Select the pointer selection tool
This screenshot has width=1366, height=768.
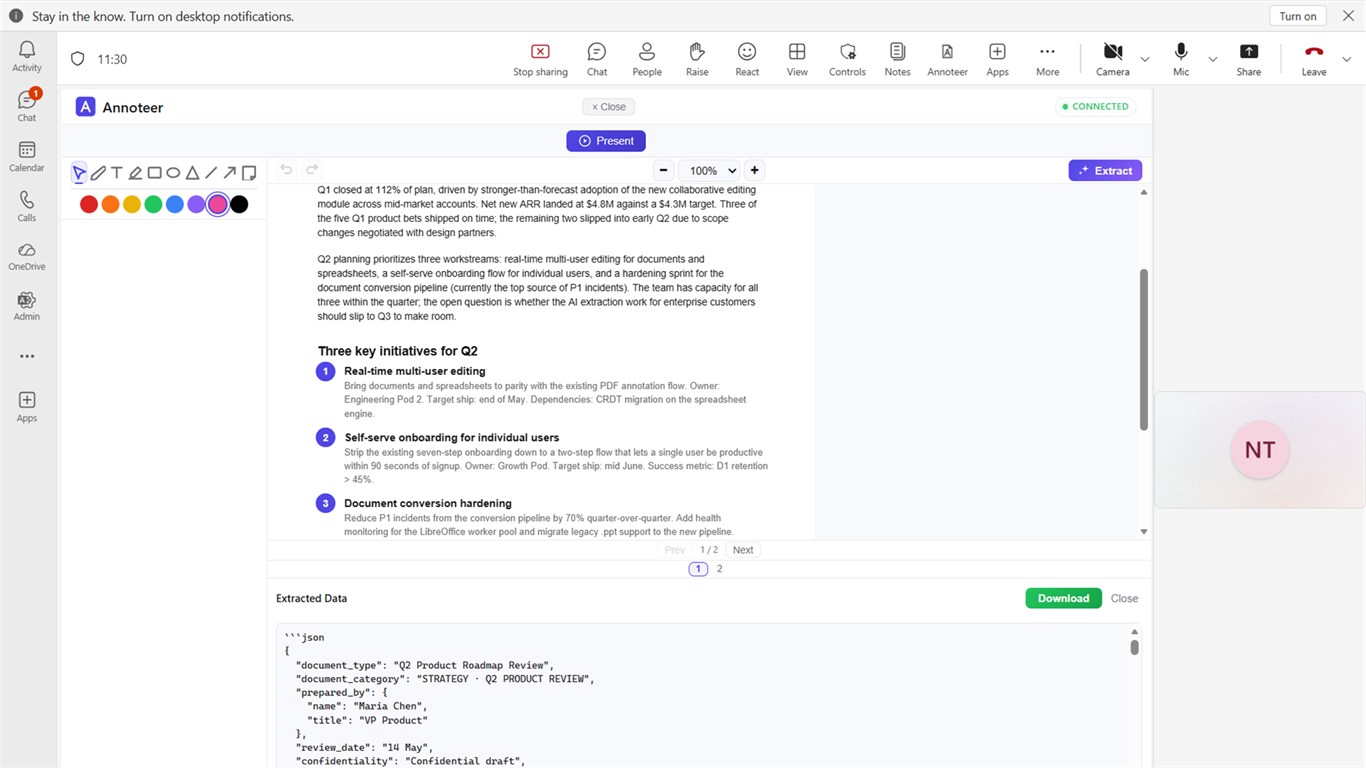79,173
